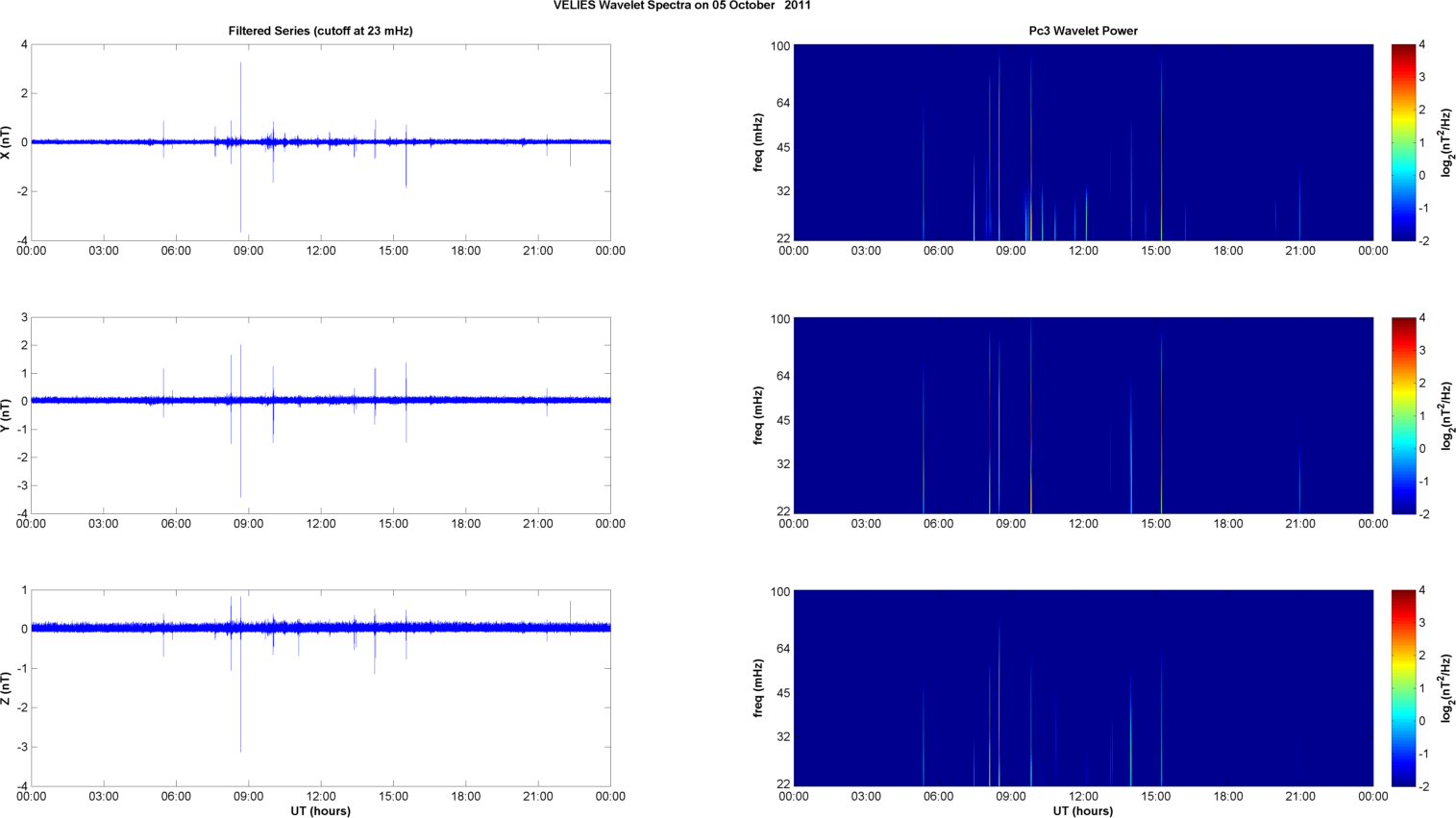
Task: Click the '45' frequency tick on the middle spectrogram
Action: click(x=783, y=420)
